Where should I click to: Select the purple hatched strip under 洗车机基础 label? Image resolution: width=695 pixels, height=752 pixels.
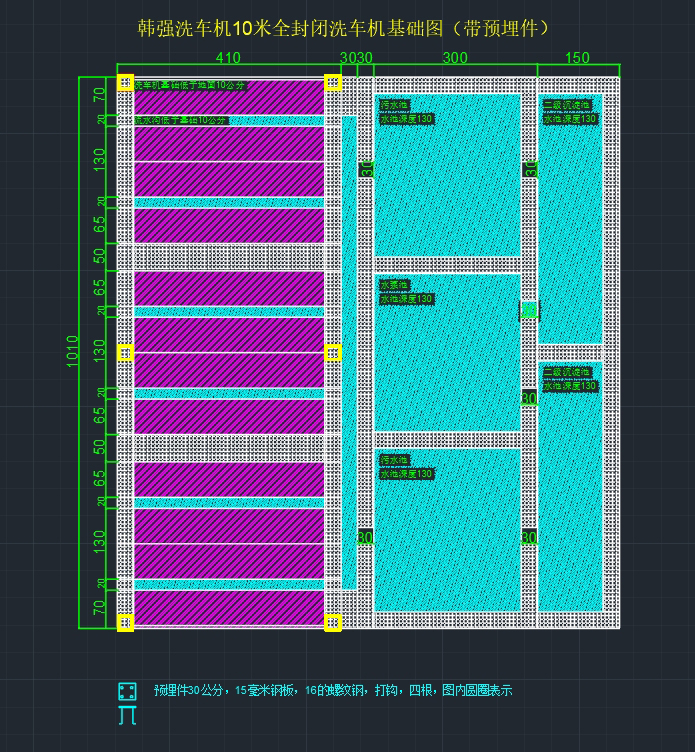point(229,98)
